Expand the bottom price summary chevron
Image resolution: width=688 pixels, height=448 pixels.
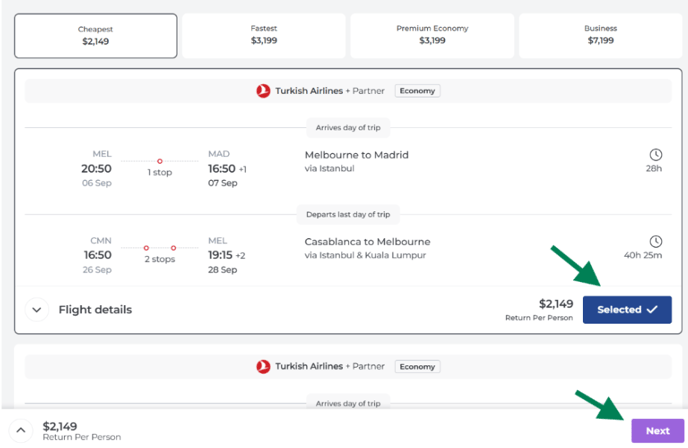(21, 430)
